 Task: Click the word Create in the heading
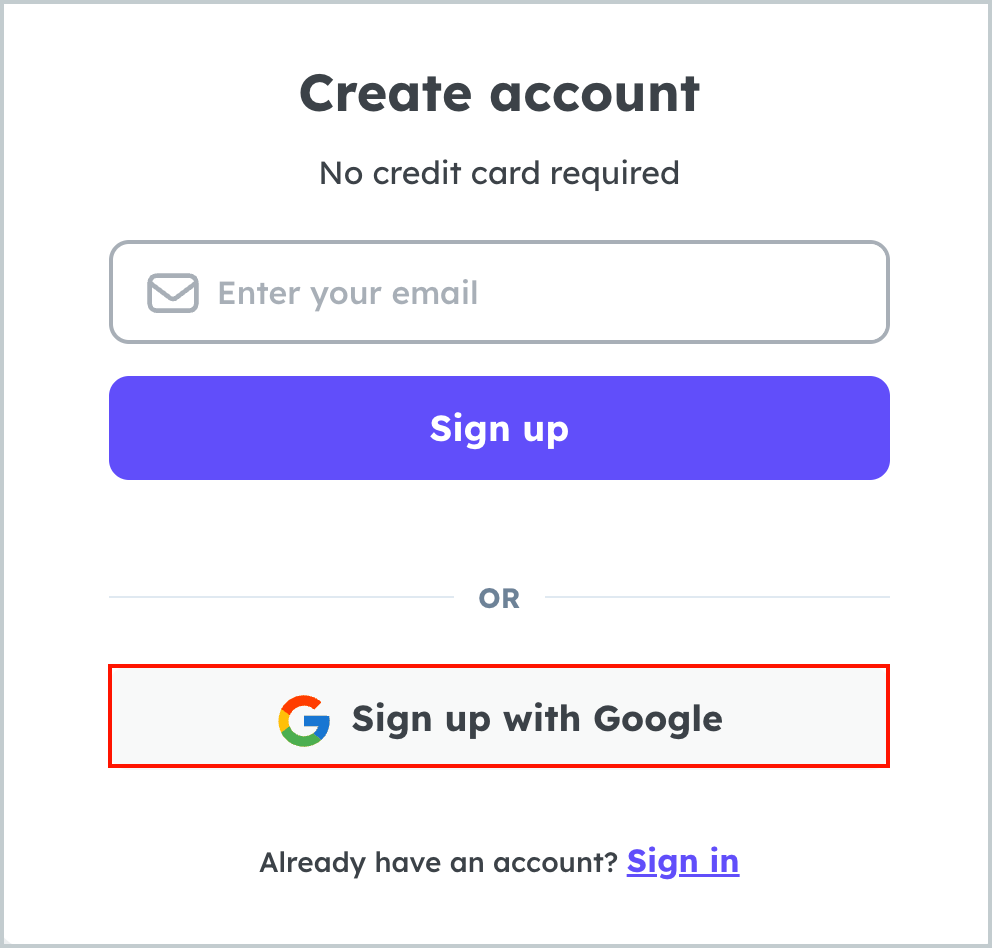[385, 94]
